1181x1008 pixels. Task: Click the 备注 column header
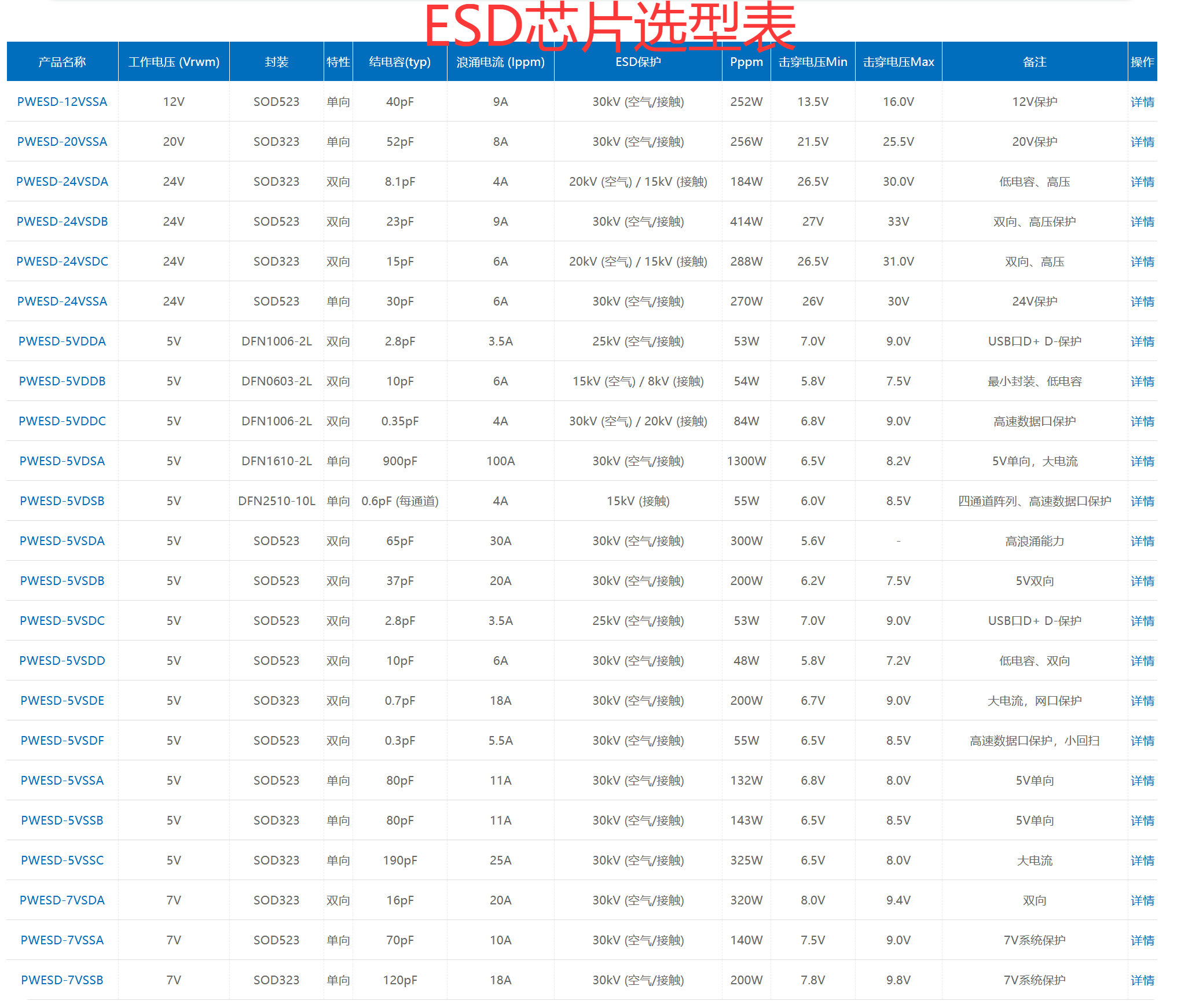pos(1035,62)
